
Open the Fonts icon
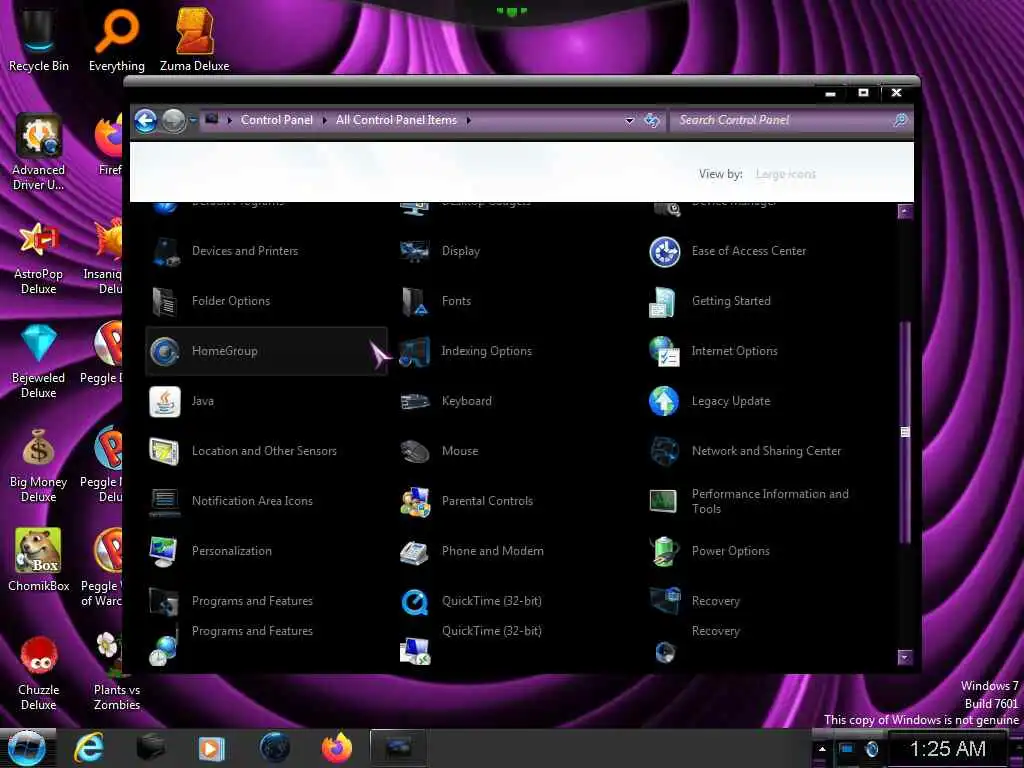coord(415,301)
